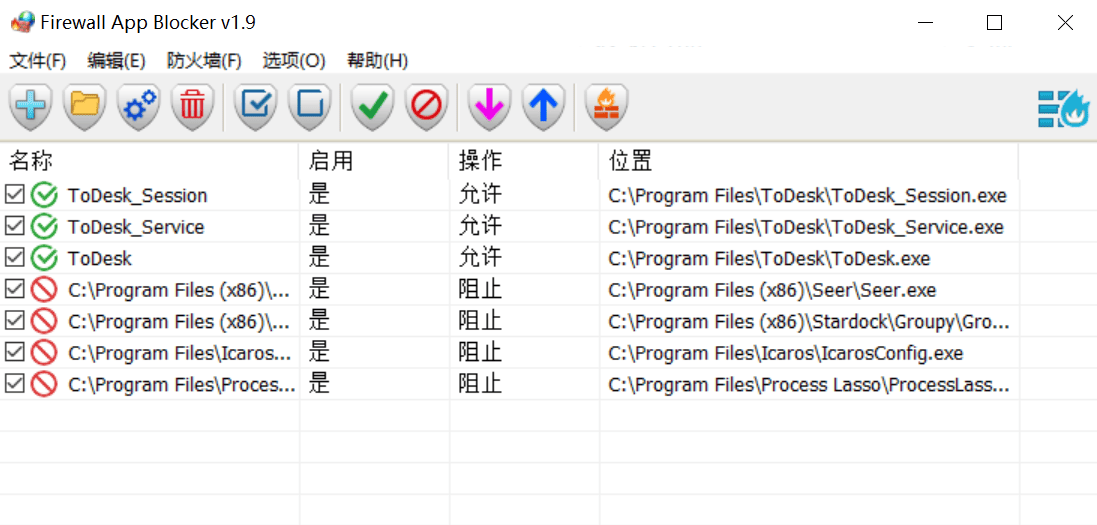Click the pink down arrow icon
This screenshot has height=525, width=1097.
coord(489,107)
